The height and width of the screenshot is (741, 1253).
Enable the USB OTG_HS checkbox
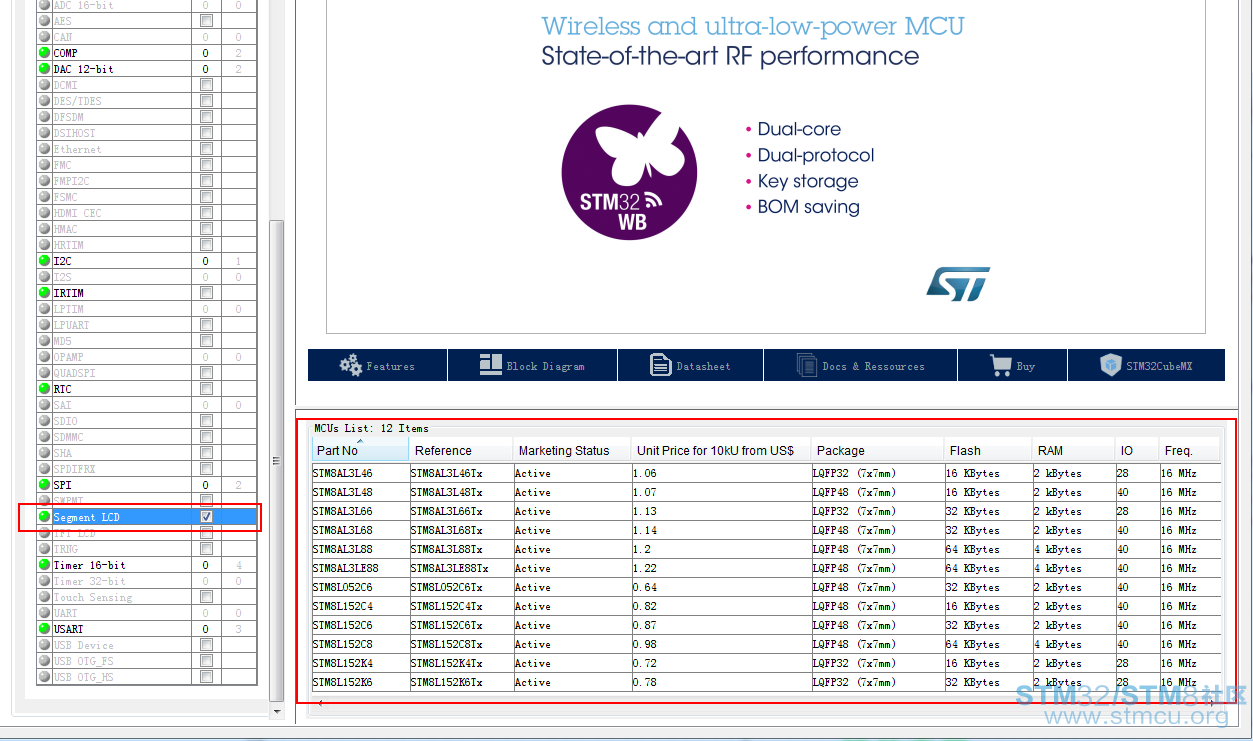206,677
